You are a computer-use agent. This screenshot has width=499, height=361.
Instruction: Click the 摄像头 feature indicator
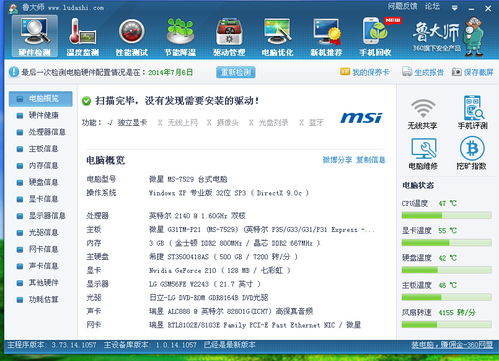pyautogui.click(x=222, y=123)
